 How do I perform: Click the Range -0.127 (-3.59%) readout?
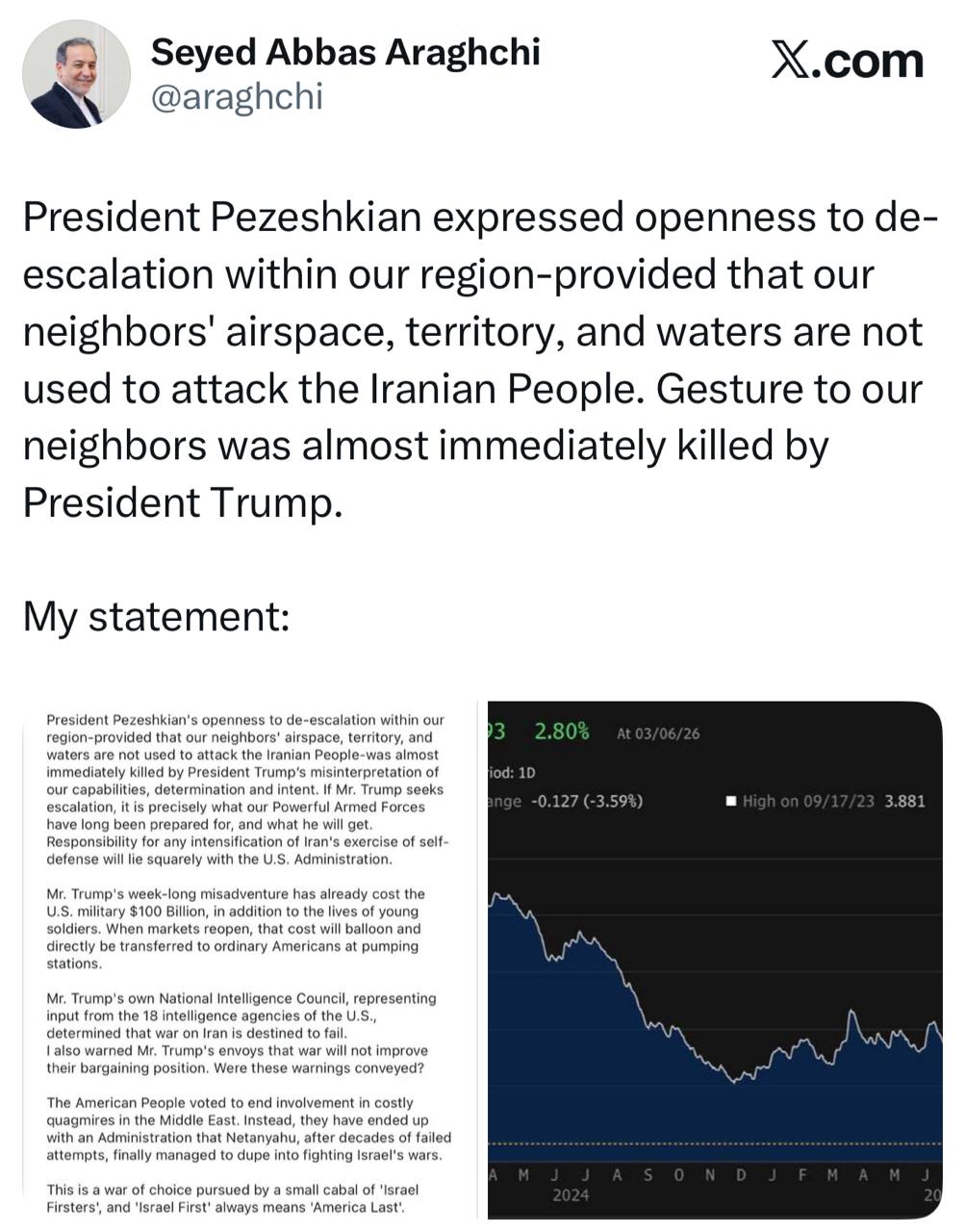pyautogui.click(x=568, y=801)
